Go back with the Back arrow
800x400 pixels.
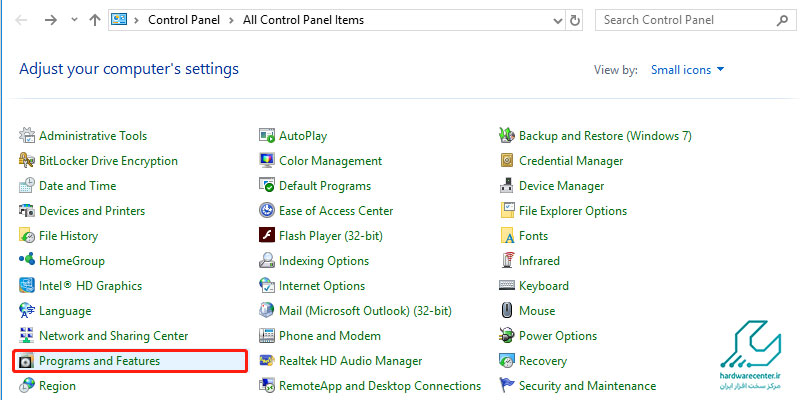tap(21, 20)
